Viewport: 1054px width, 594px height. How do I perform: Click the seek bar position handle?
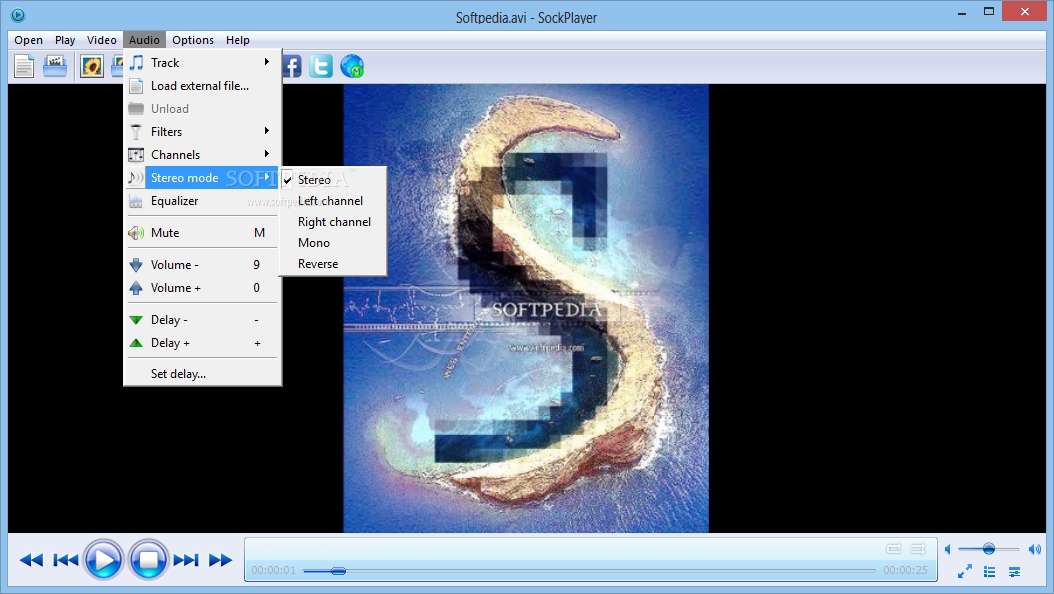[x=338, y=570]
